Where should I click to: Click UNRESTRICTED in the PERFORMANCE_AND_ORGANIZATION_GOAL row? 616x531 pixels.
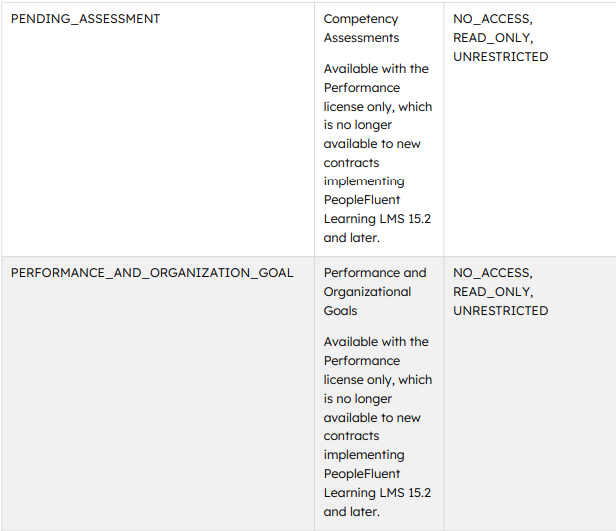500,311
